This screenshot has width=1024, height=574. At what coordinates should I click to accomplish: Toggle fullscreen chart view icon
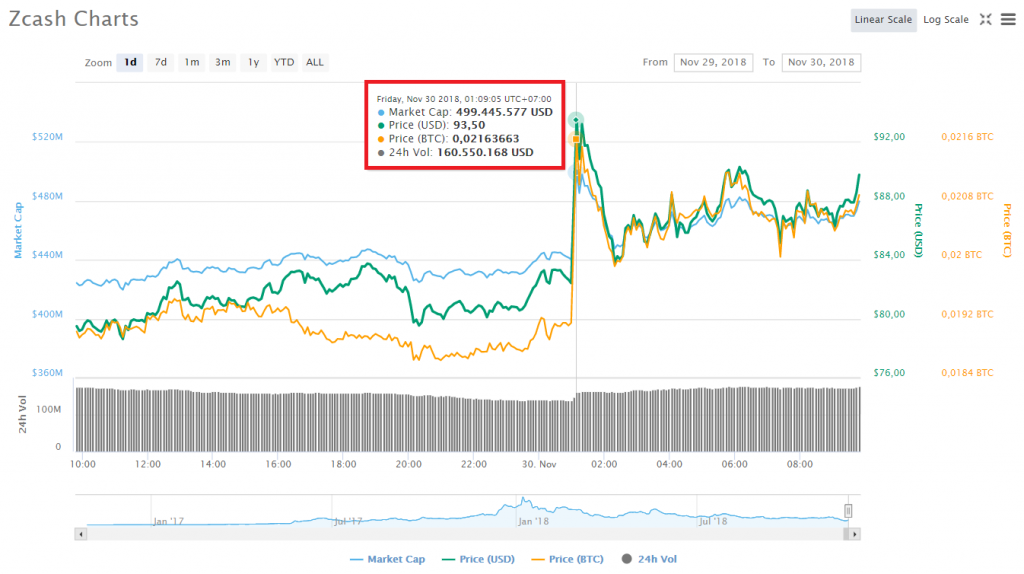[985, 20]
